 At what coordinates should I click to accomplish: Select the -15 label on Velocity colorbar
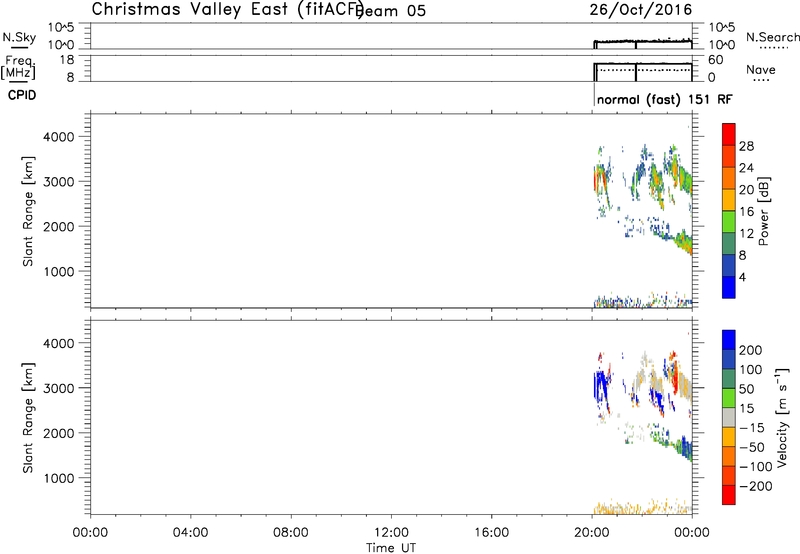[x=752, y=428]
